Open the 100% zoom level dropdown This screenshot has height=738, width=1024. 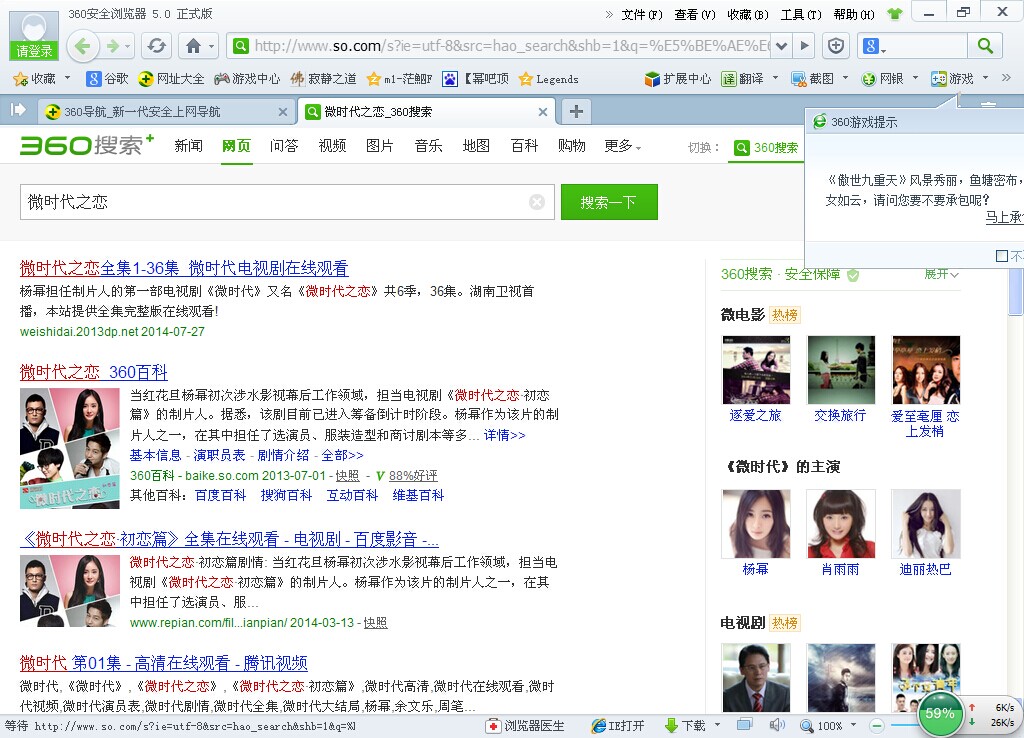tap(854, 726)
